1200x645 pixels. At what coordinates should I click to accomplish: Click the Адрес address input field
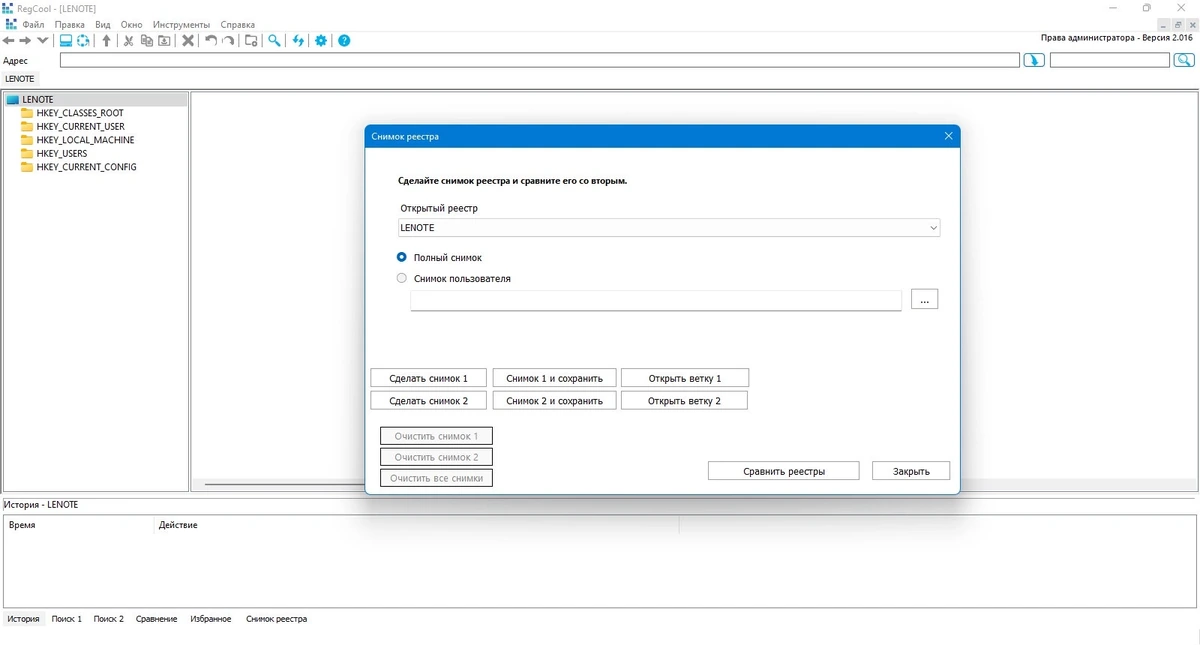[x=540, y=61]
